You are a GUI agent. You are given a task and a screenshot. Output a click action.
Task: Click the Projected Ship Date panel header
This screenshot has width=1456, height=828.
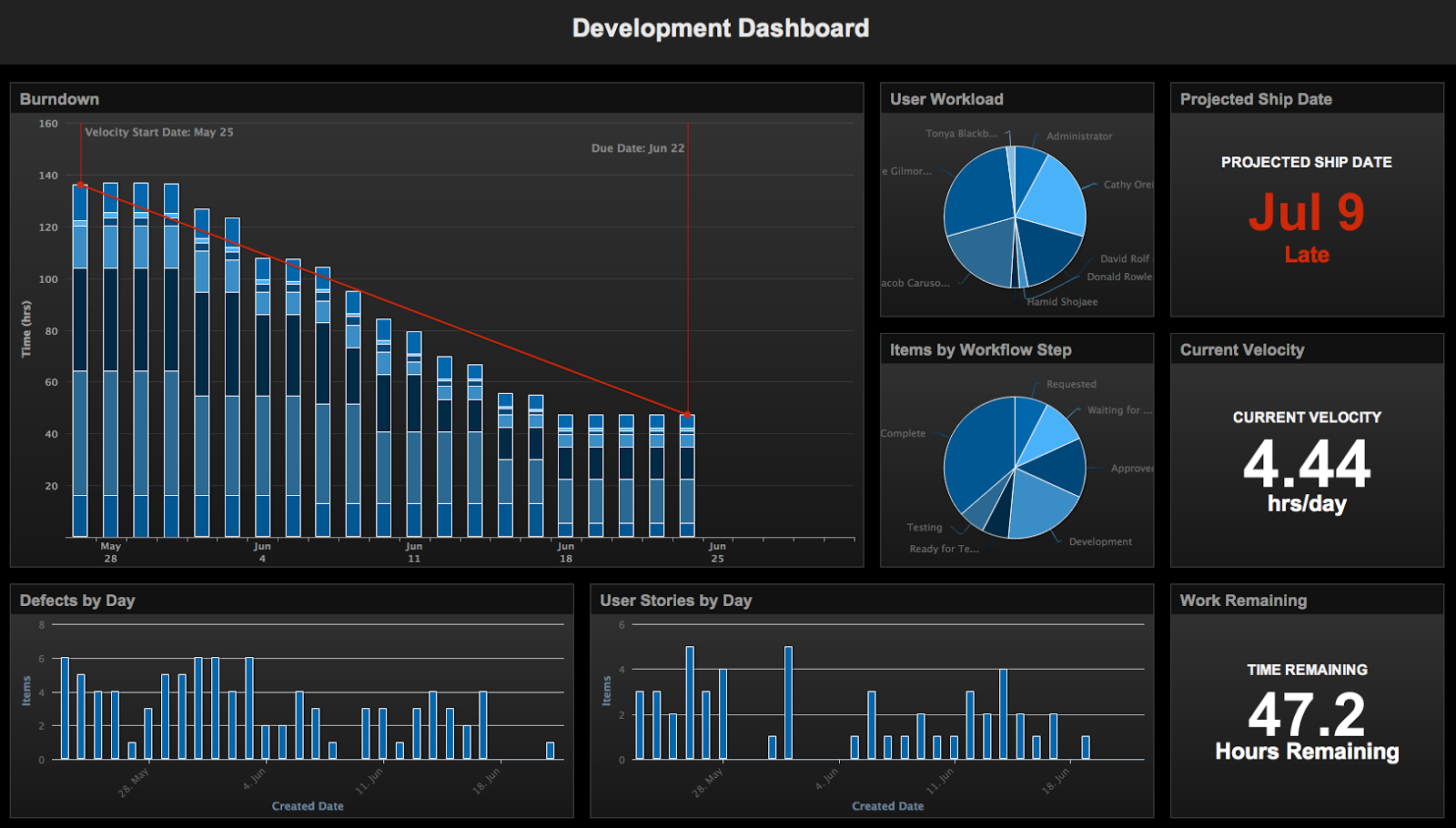[x=1256, y=99]
